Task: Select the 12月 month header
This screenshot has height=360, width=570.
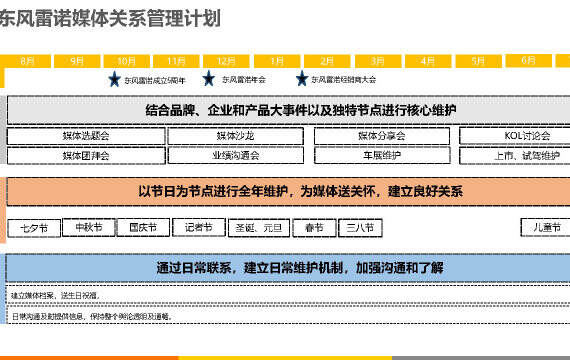Action: (226, 61)
